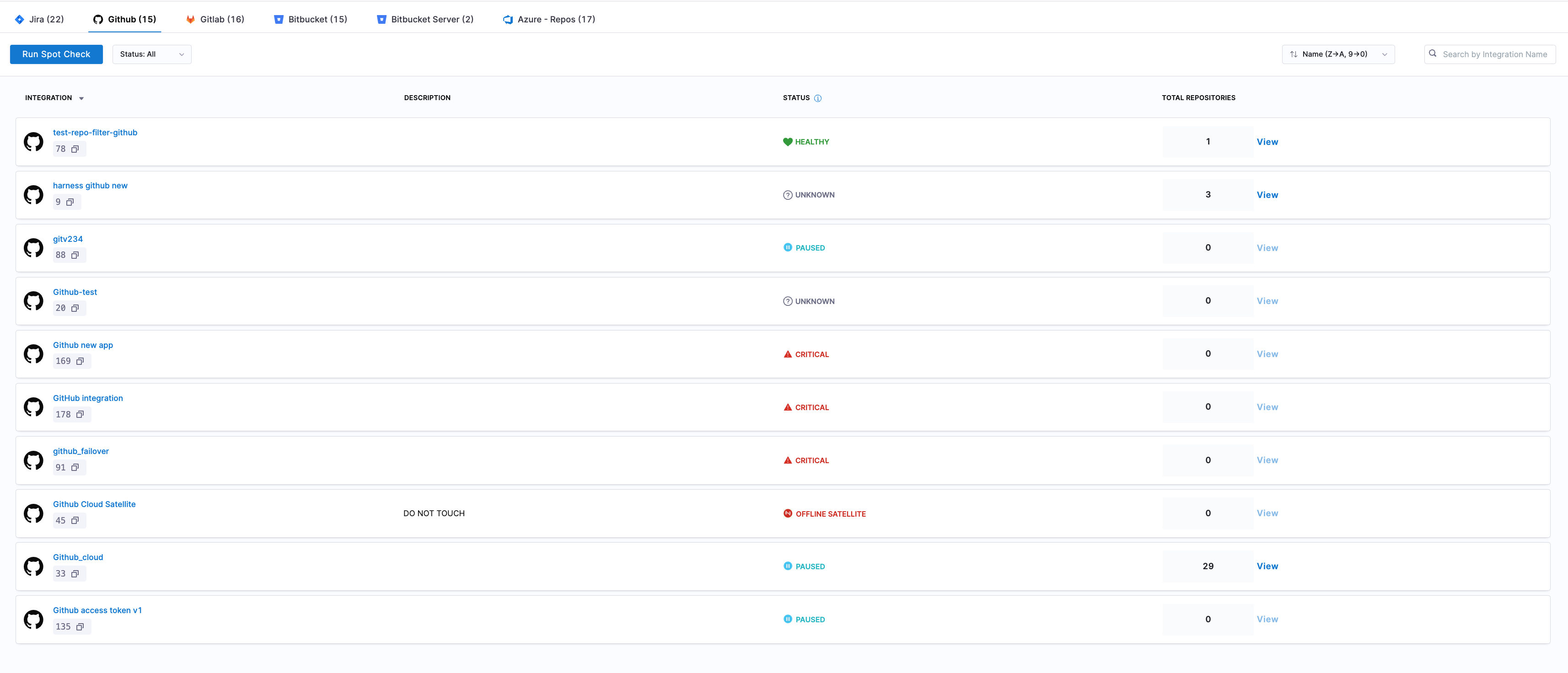The height and width of the screenshot is (673, 1568).
Task: Click the Bitbucket icon on the Bitbucket tab
Action: coord(279,19)
